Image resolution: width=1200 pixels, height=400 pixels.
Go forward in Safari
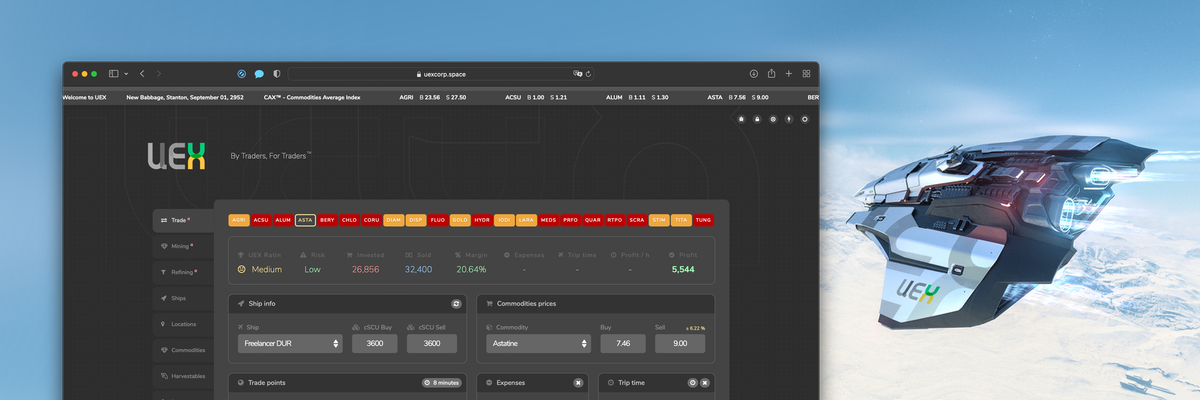(x=159, y=74)
